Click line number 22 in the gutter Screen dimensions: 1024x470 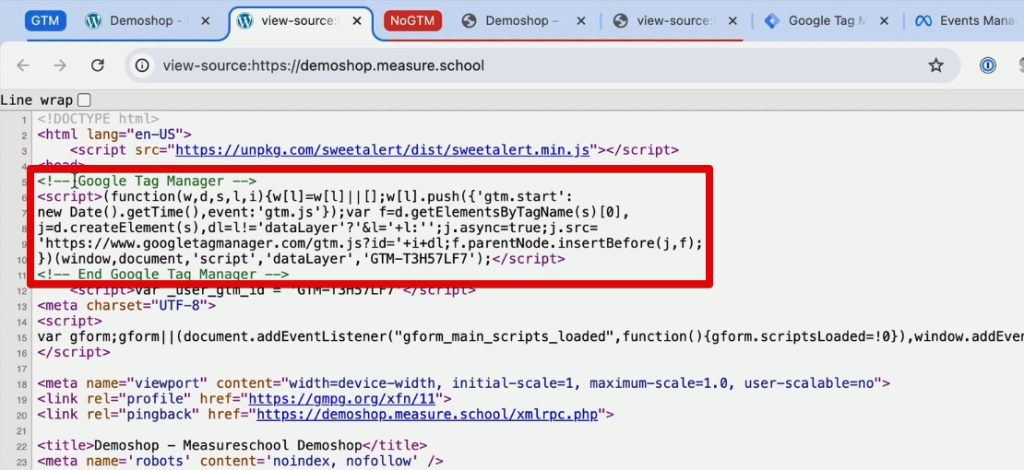[24, 445]
